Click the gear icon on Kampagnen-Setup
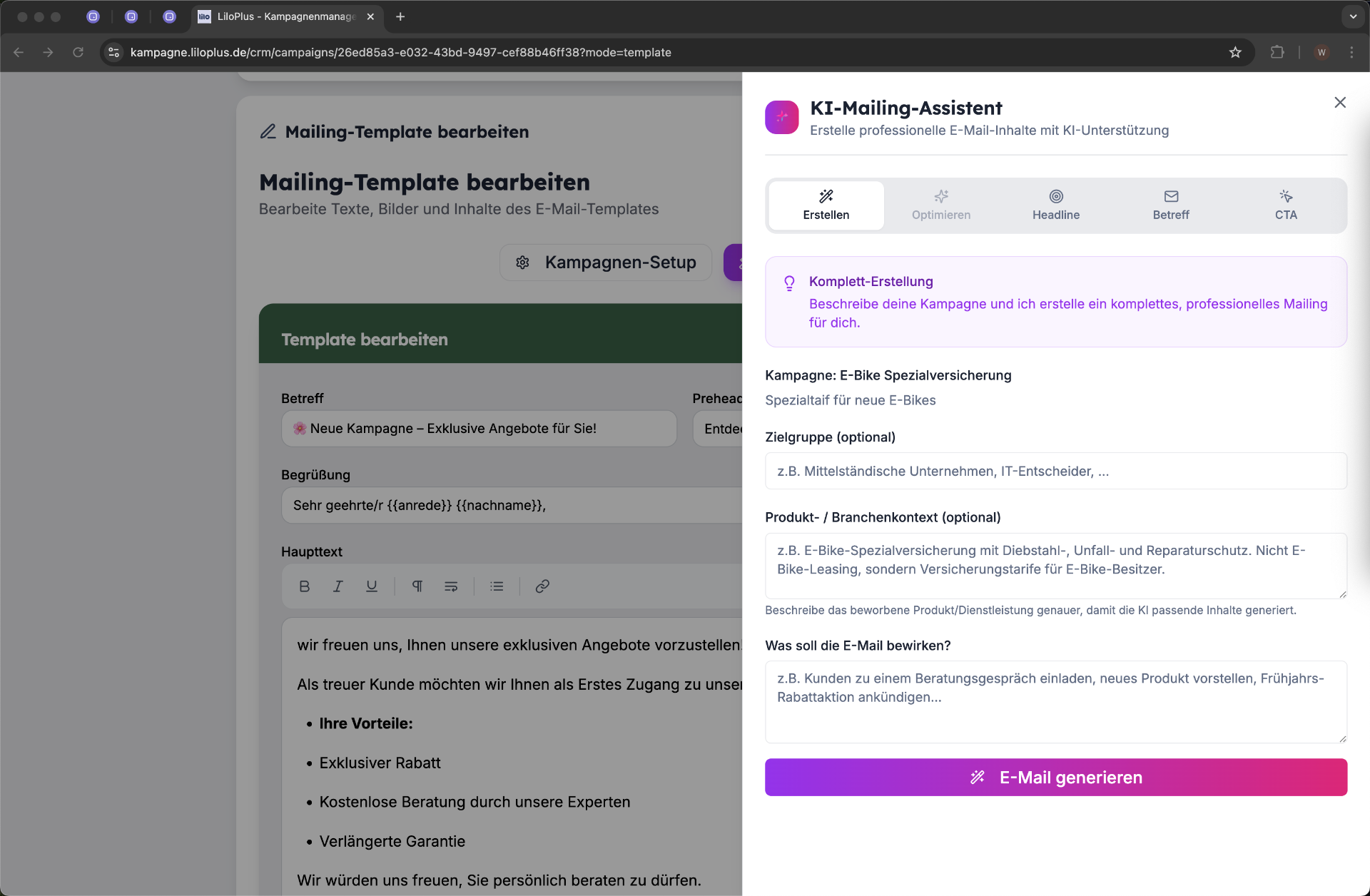The width and height of the screenshot is (1370, 896). point(522,263)
